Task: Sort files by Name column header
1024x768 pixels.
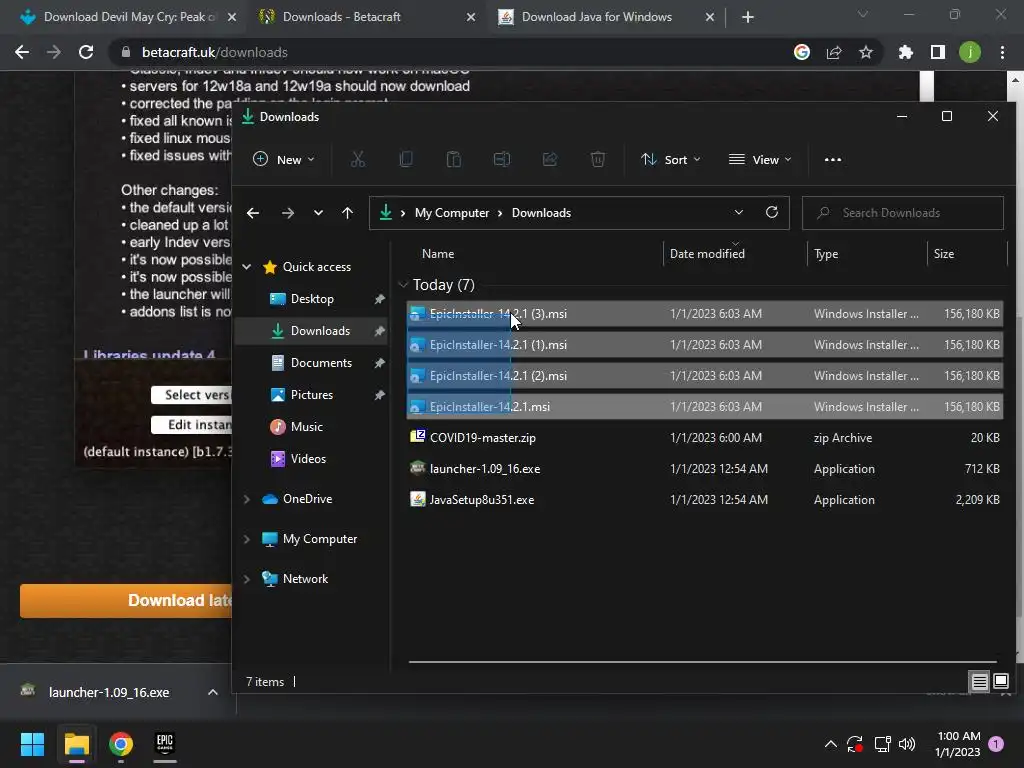Action: (x=438, y=253)
